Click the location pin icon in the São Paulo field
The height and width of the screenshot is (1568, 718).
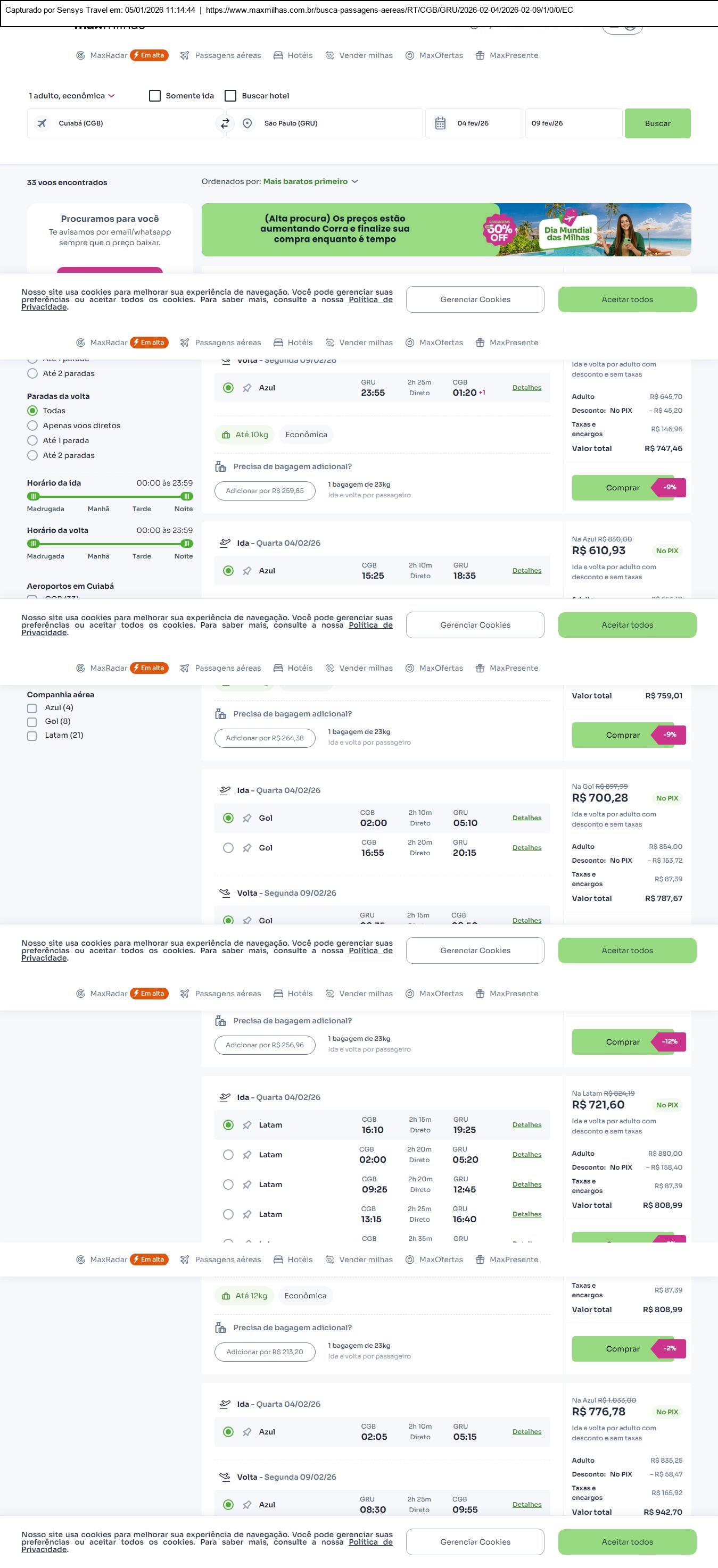247,123
